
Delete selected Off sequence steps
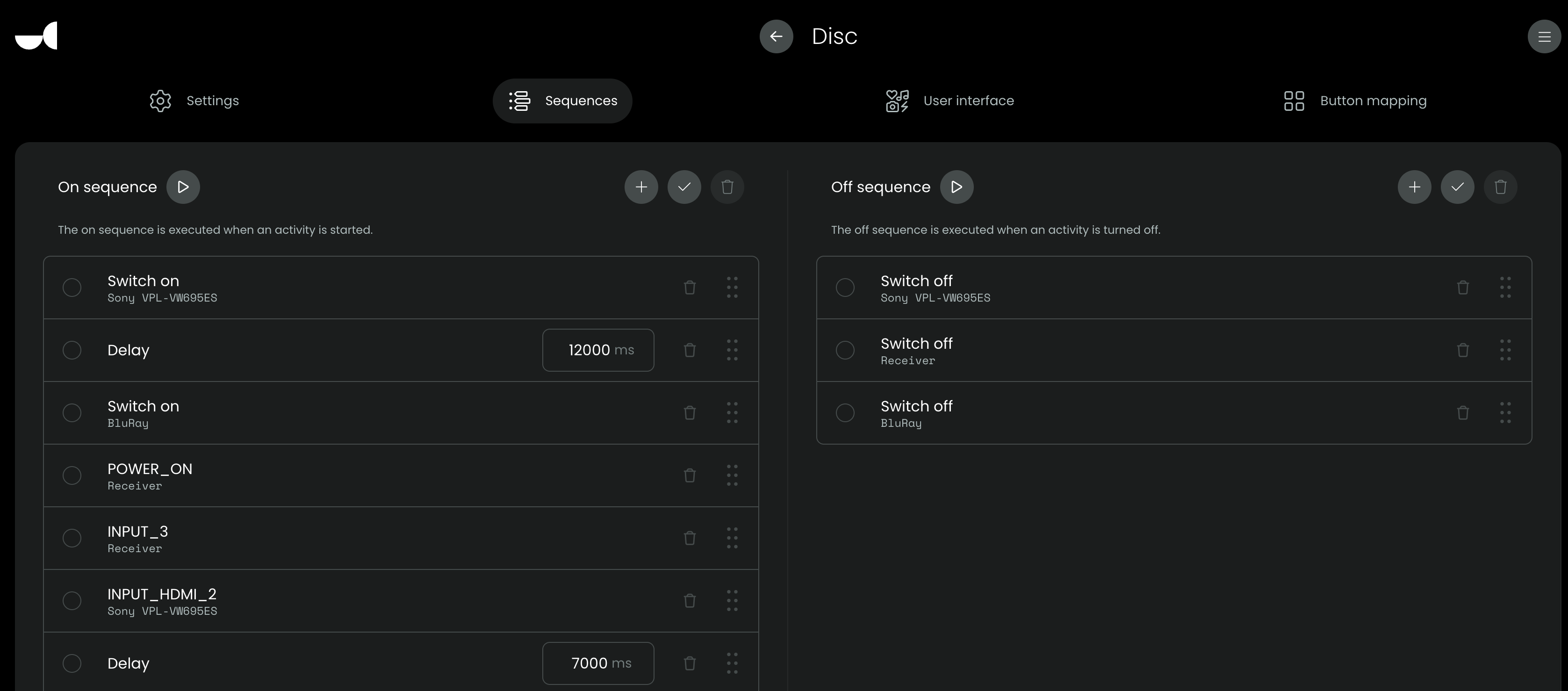tap(1500, 187)
